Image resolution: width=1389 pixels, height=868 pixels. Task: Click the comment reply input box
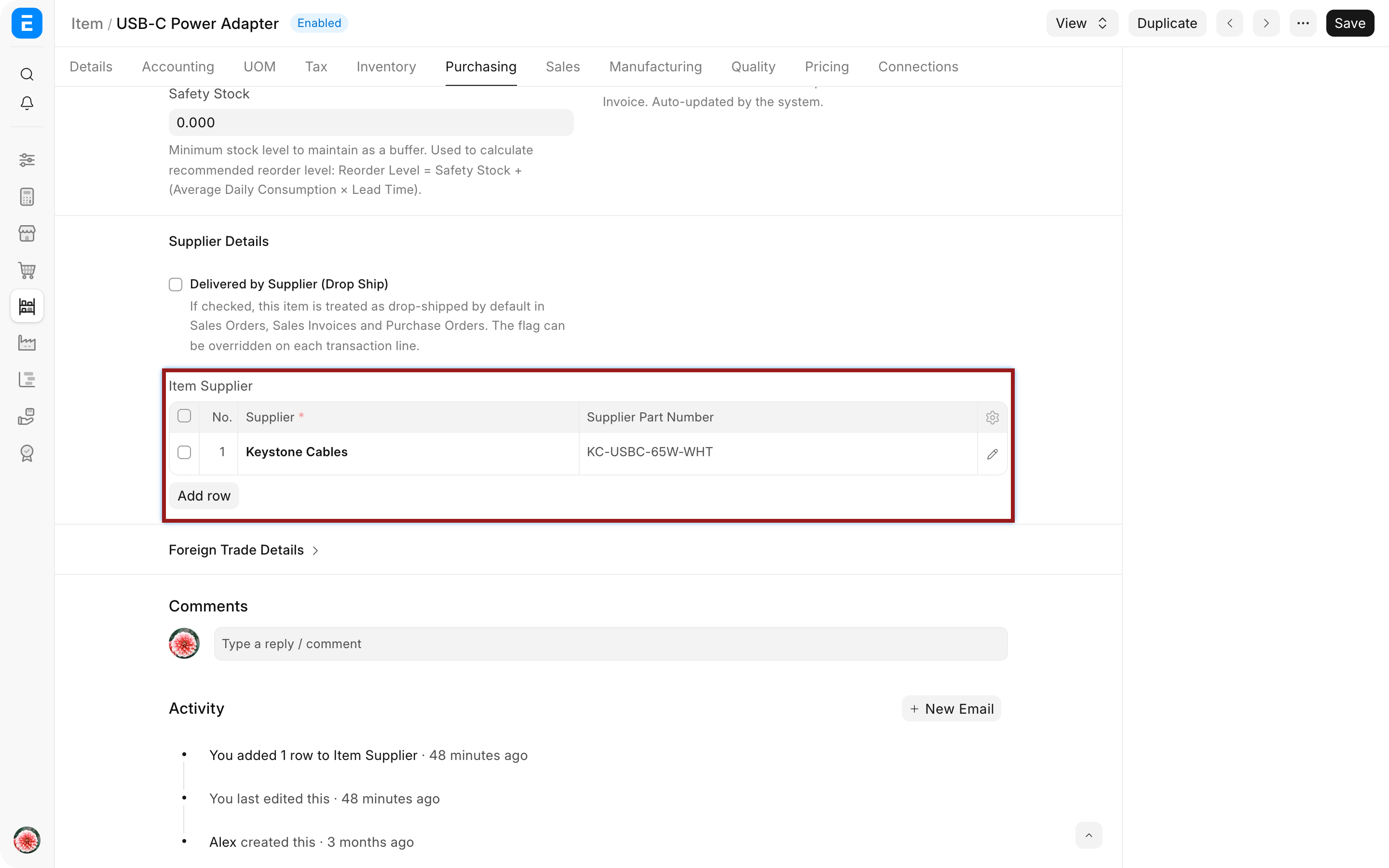(x=611, y=644)
